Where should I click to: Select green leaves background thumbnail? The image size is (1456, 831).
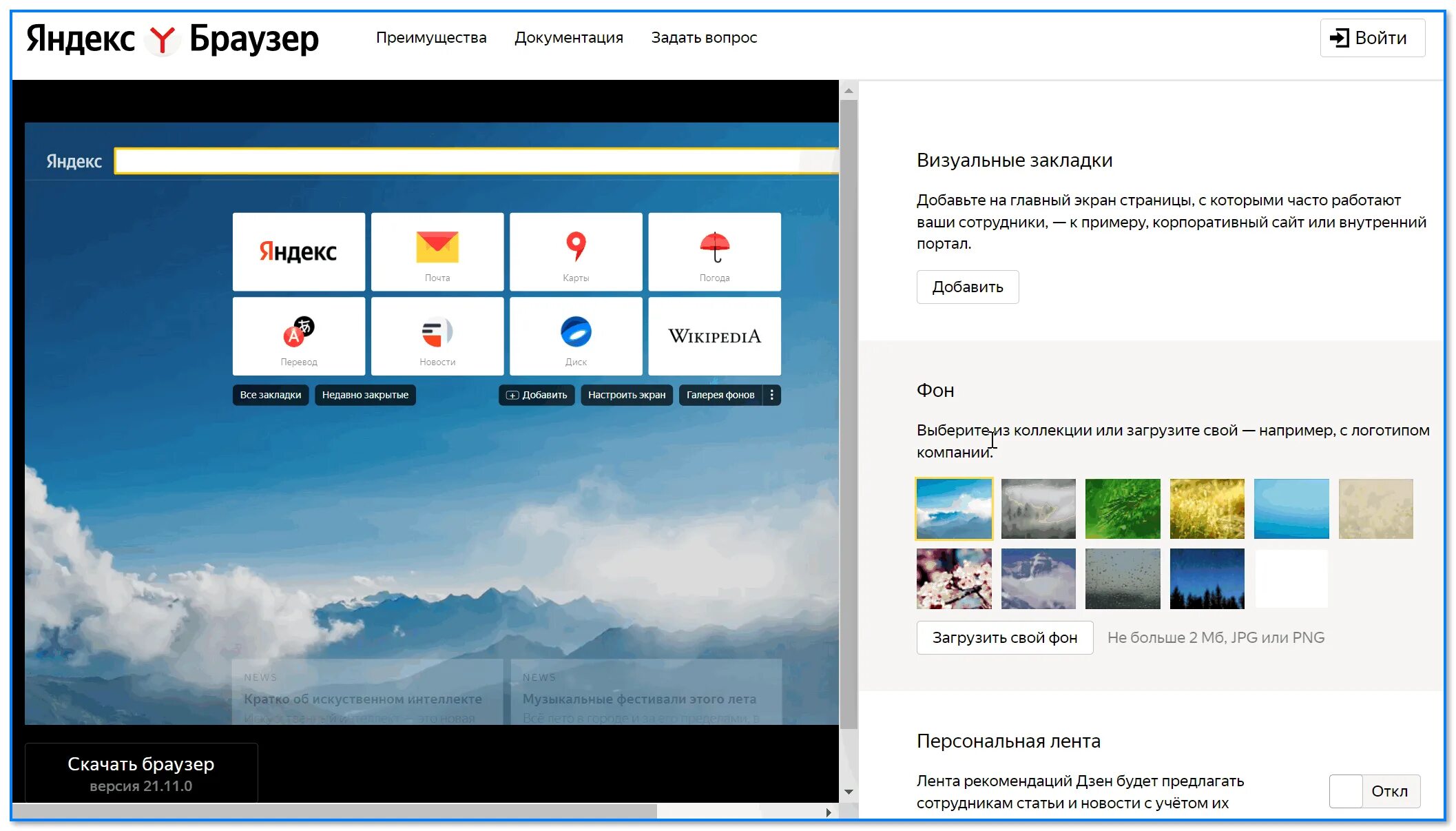coord(1123,509)
